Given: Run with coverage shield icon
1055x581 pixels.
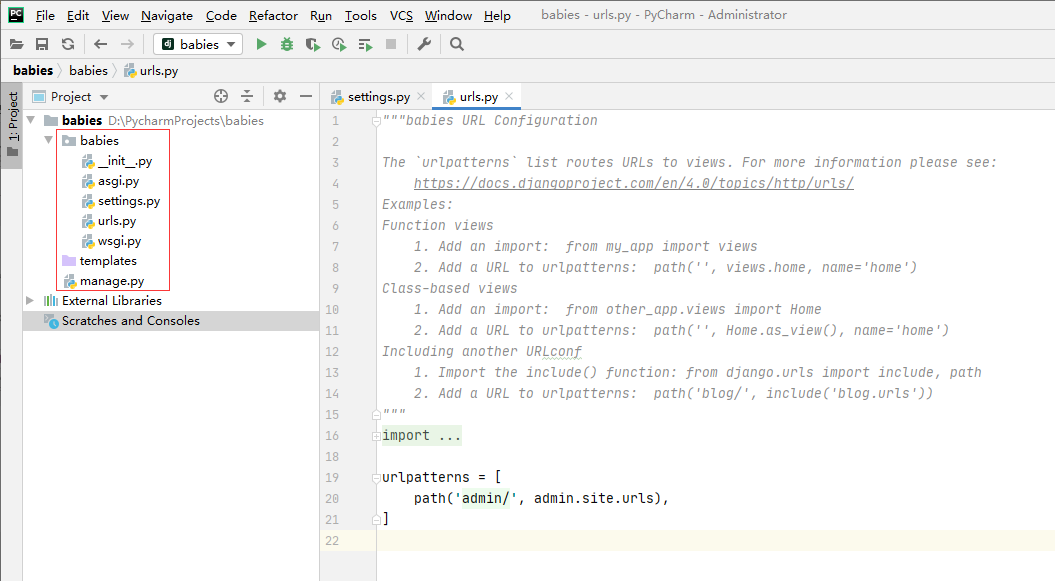Looking at the screenshot, I should (313, 44).
